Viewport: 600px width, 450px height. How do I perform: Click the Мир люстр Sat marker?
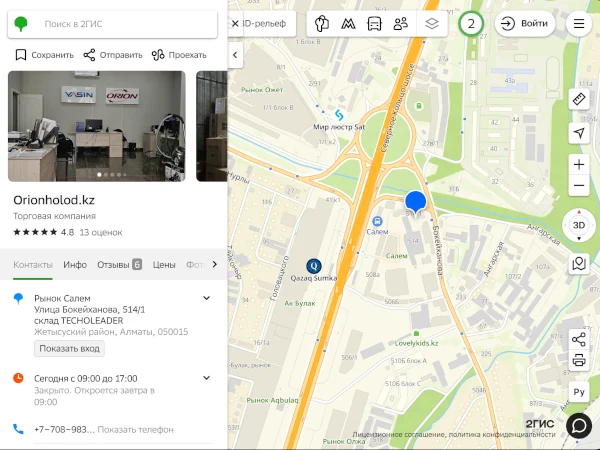339,115
